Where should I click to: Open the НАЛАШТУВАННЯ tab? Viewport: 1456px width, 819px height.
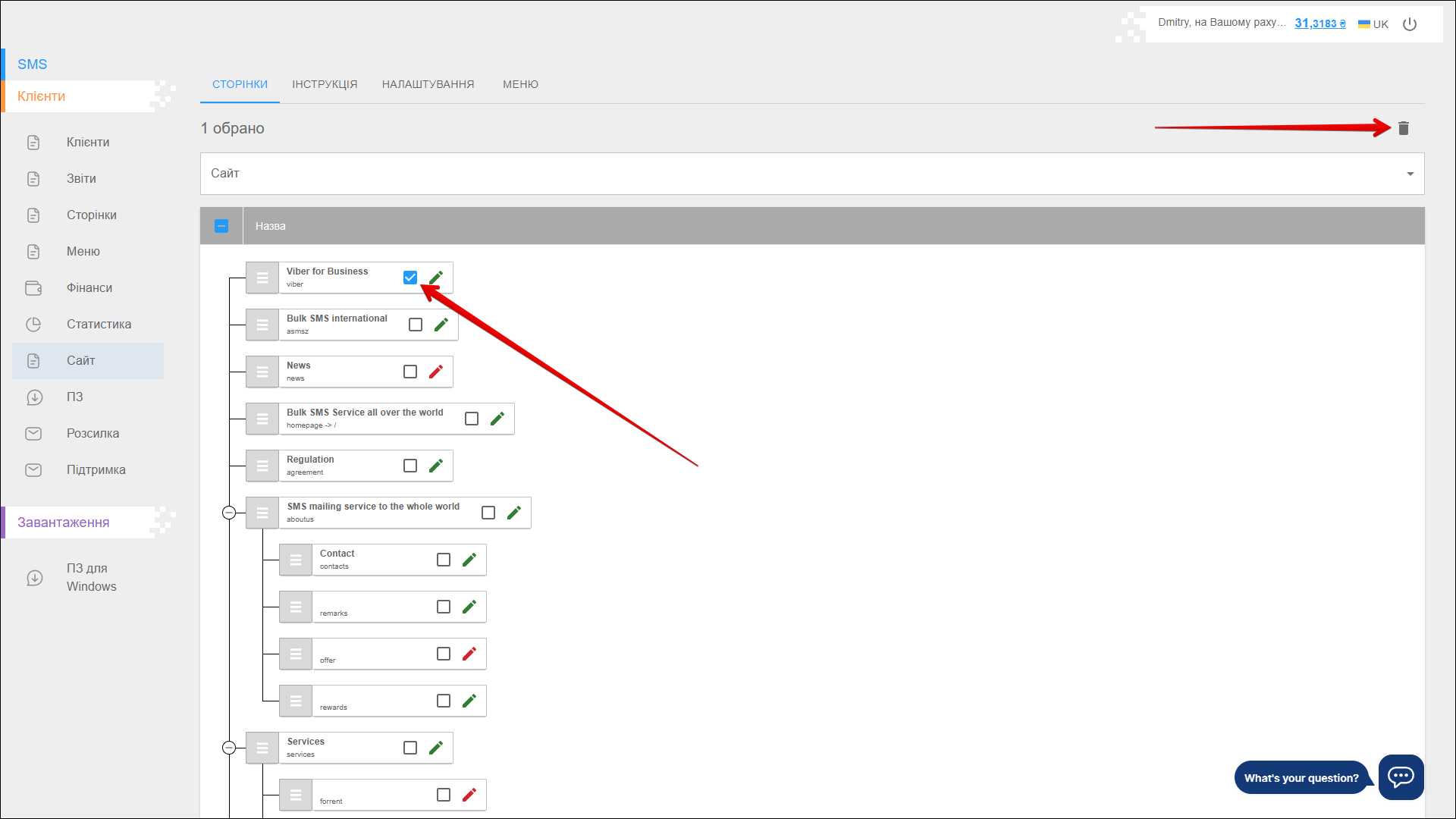pyautogui.click(x=428, y=84)
